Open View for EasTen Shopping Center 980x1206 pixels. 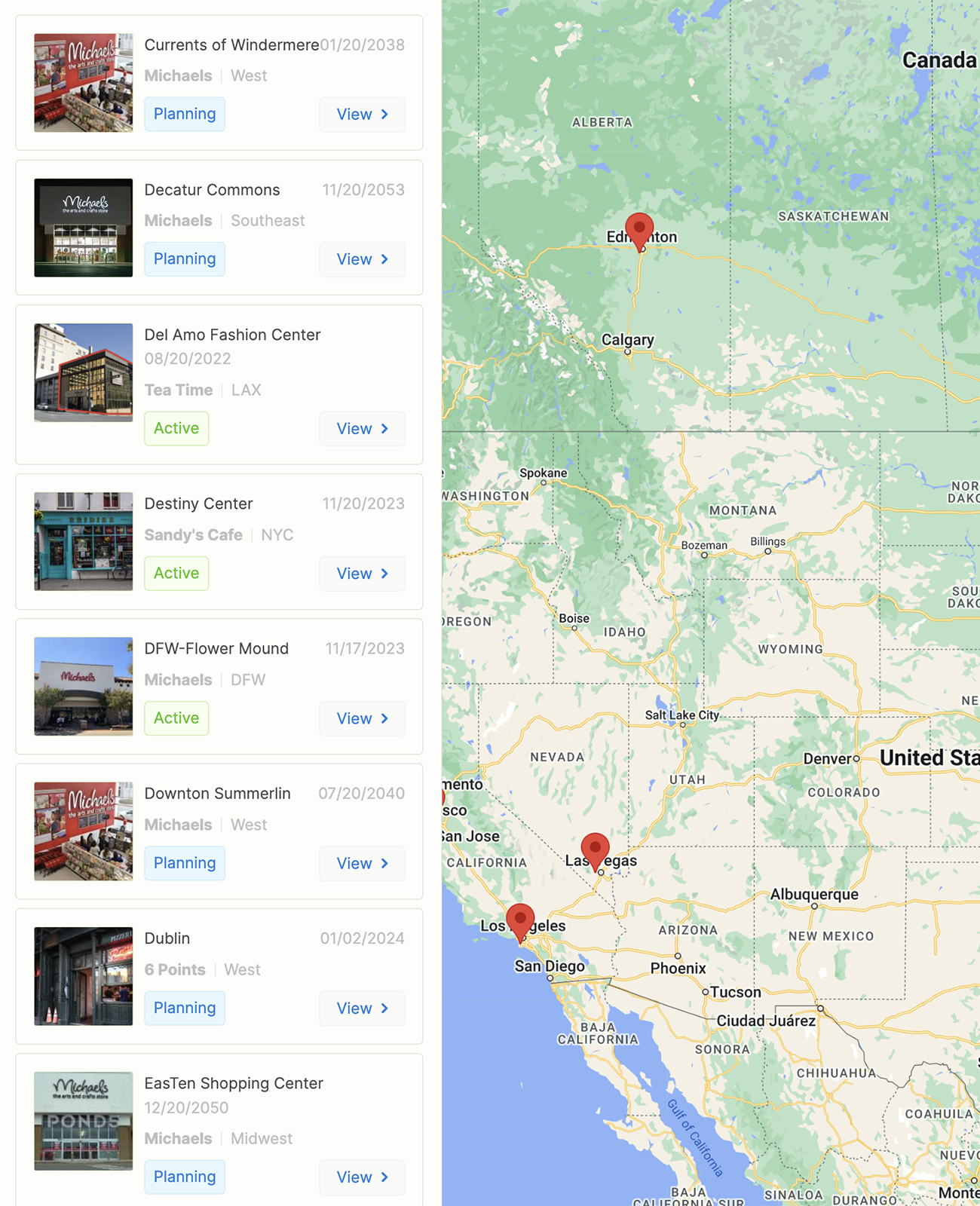click(363, 1177)
